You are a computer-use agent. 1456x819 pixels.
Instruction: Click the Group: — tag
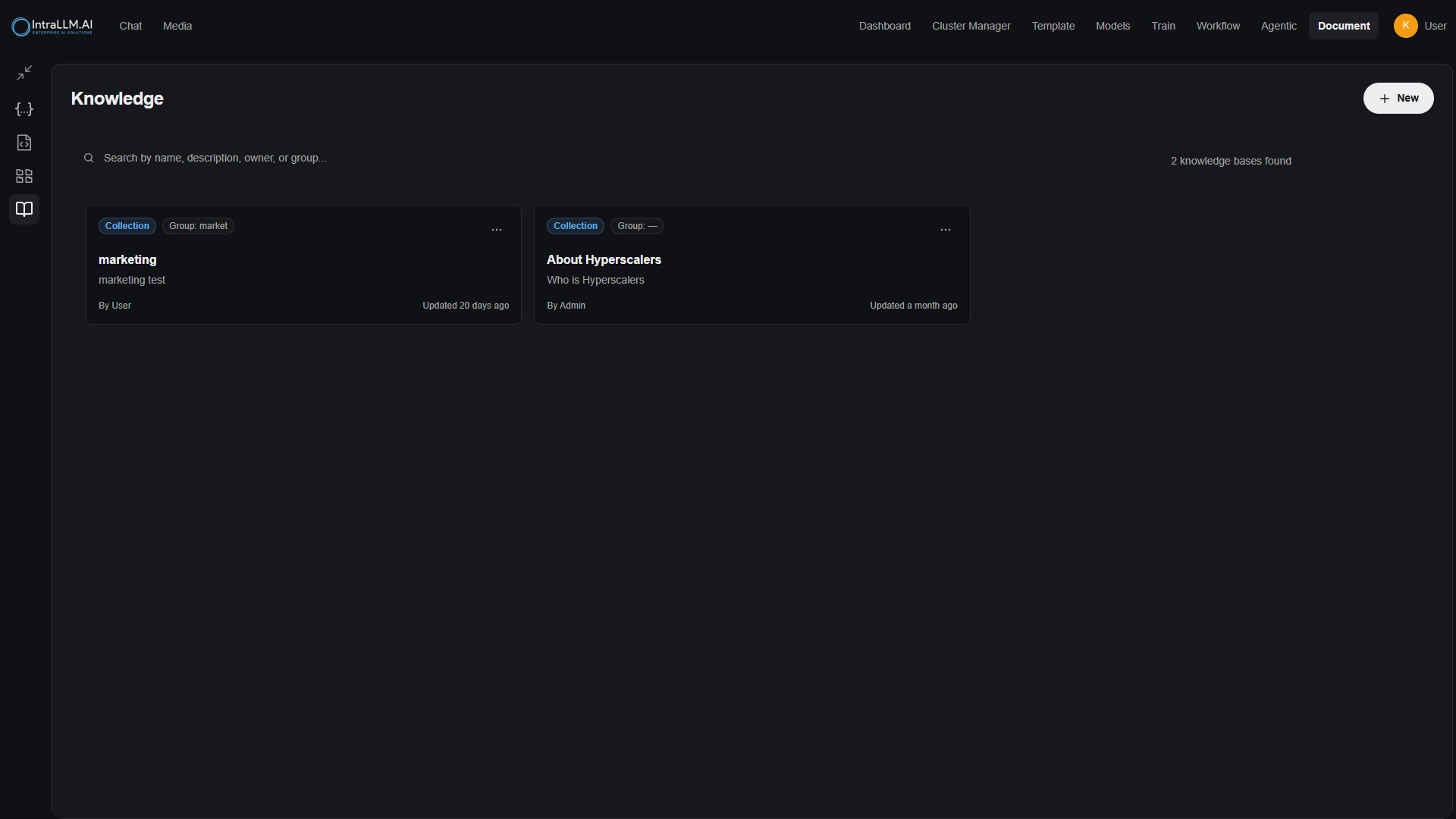pyautogui.click(x=637, y=226)
